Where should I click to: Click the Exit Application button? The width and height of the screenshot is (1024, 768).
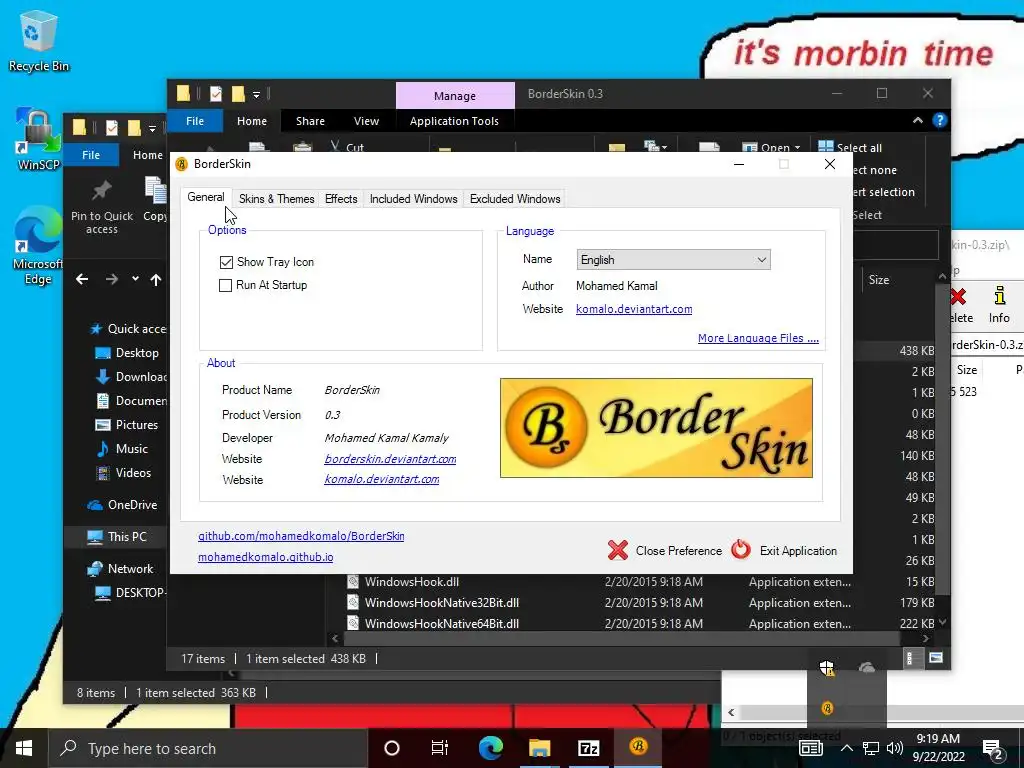point(784,551)
